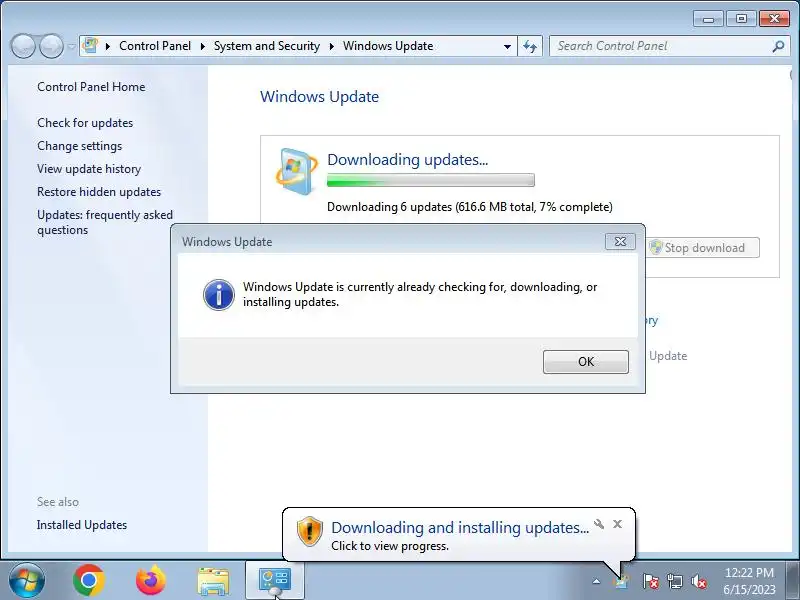Open Change settings
This screenshot has height=600, width=800.
click(80, 146)
